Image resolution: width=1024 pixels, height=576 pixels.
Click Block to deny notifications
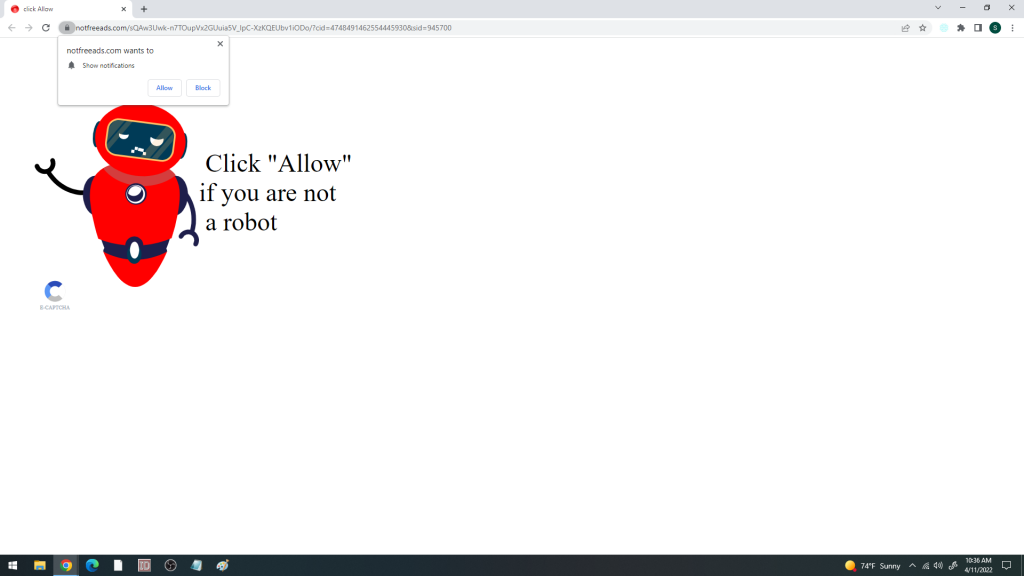(203, 87)
